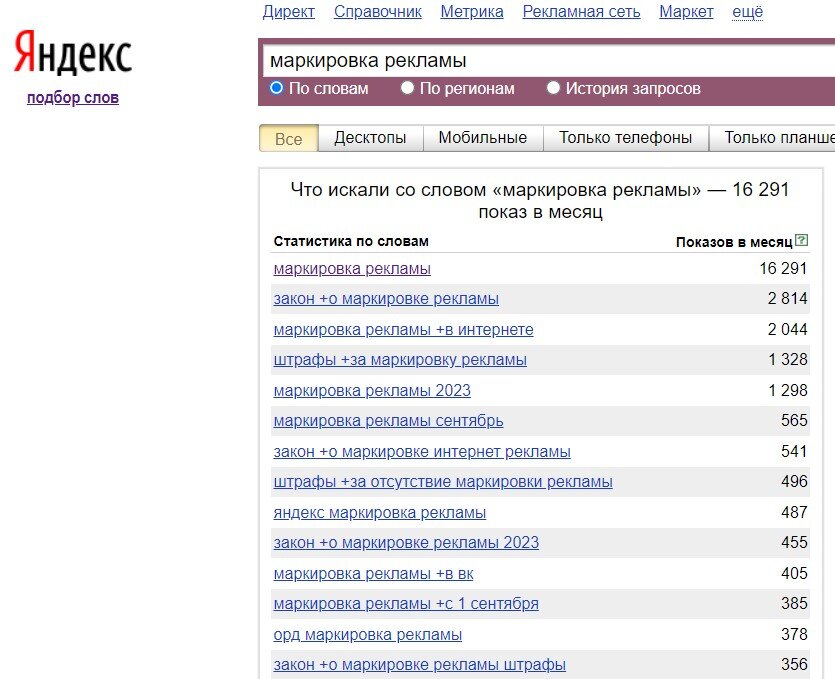Click the 385 impressions value
This screenshot has width=835, height=679.
point(795,603)
